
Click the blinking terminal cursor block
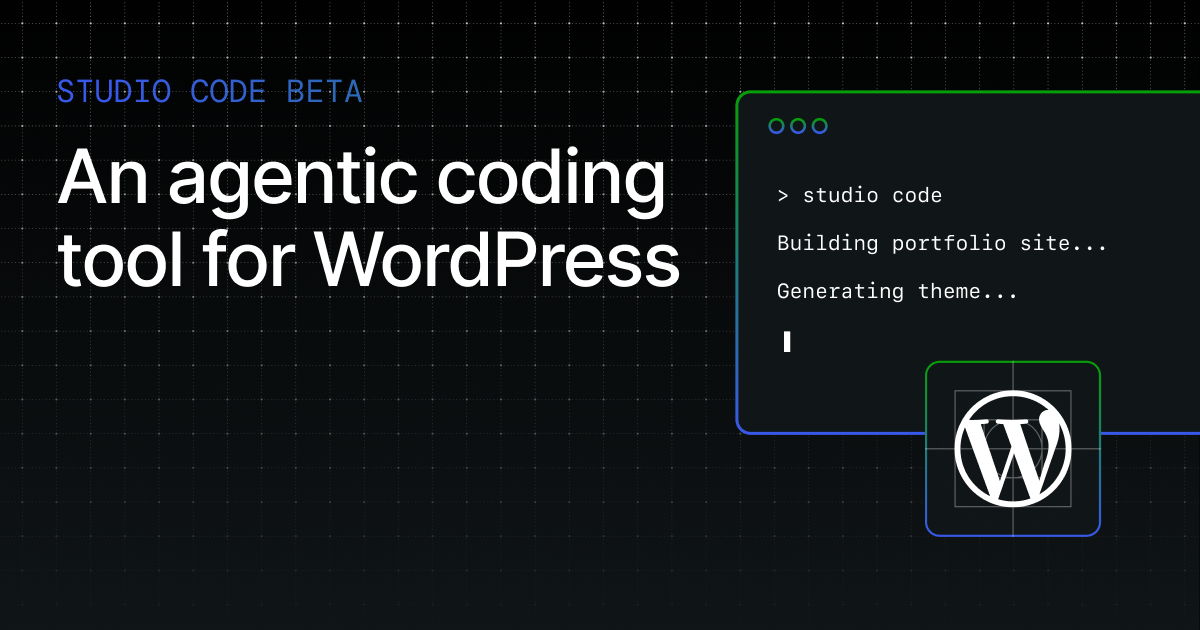click(x=787, y=342)
